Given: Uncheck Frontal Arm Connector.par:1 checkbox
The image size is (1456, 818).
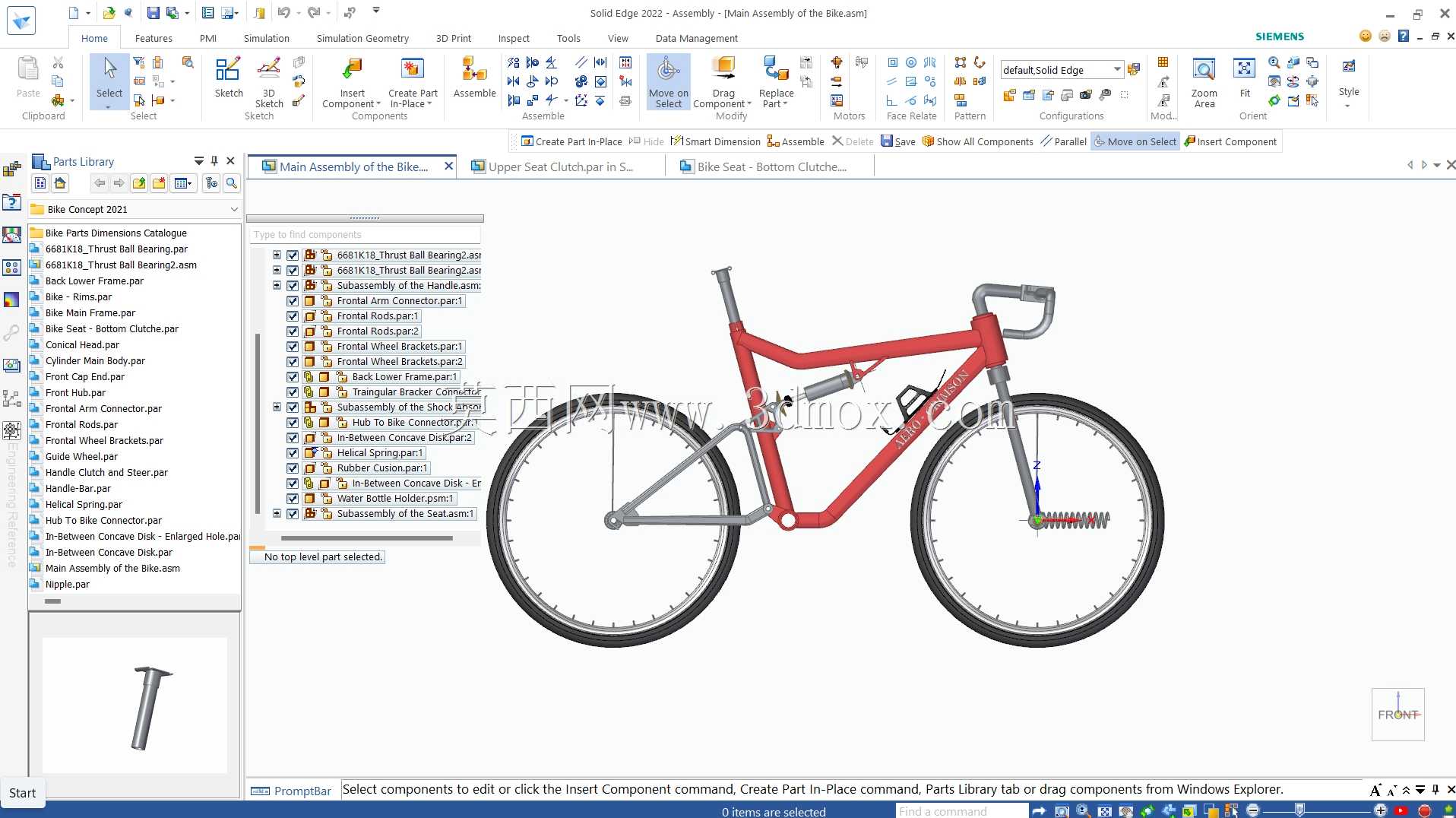Looking at the screenshot, I should tap(293, 301).
